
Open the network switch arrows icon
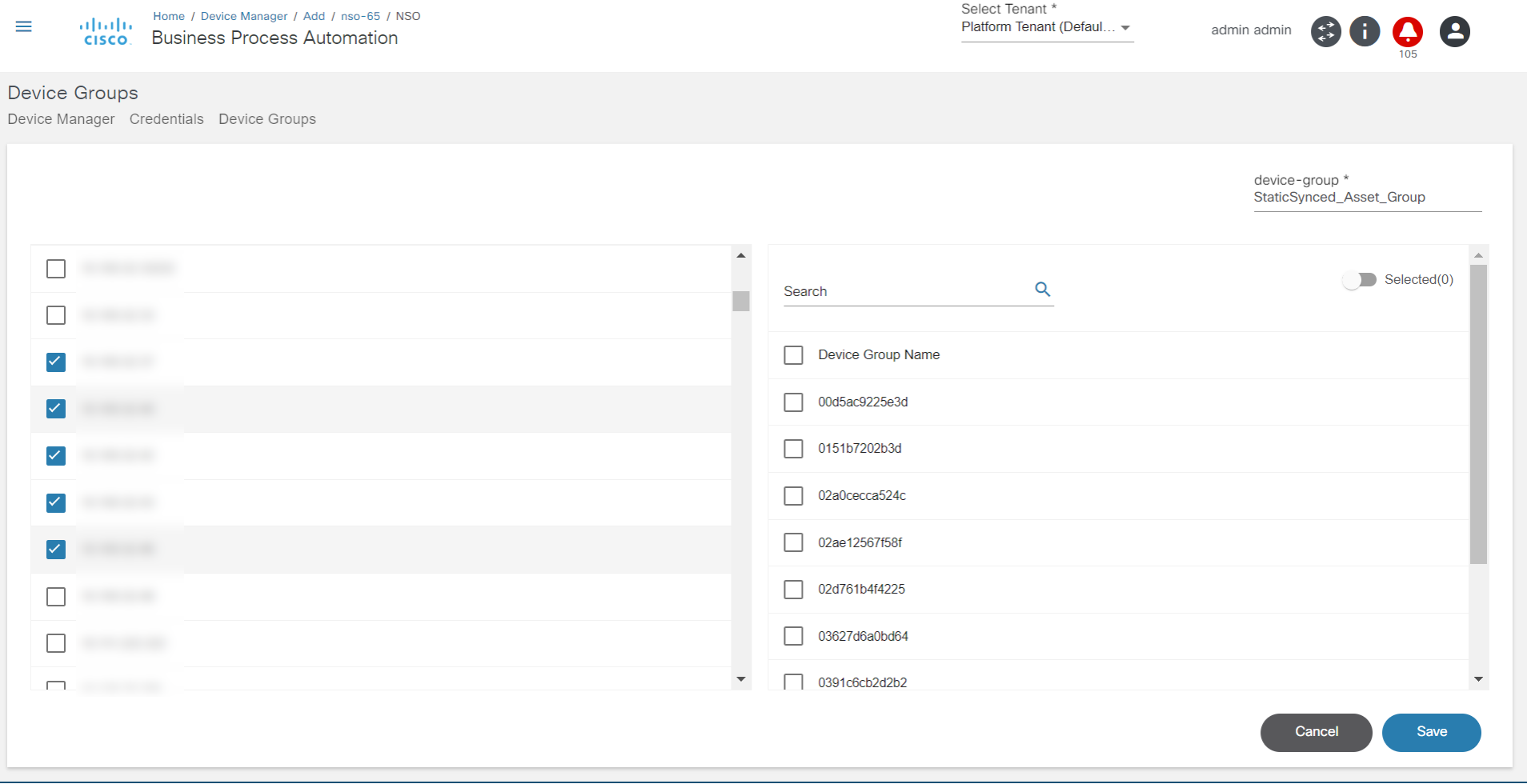click(1325, 32)
